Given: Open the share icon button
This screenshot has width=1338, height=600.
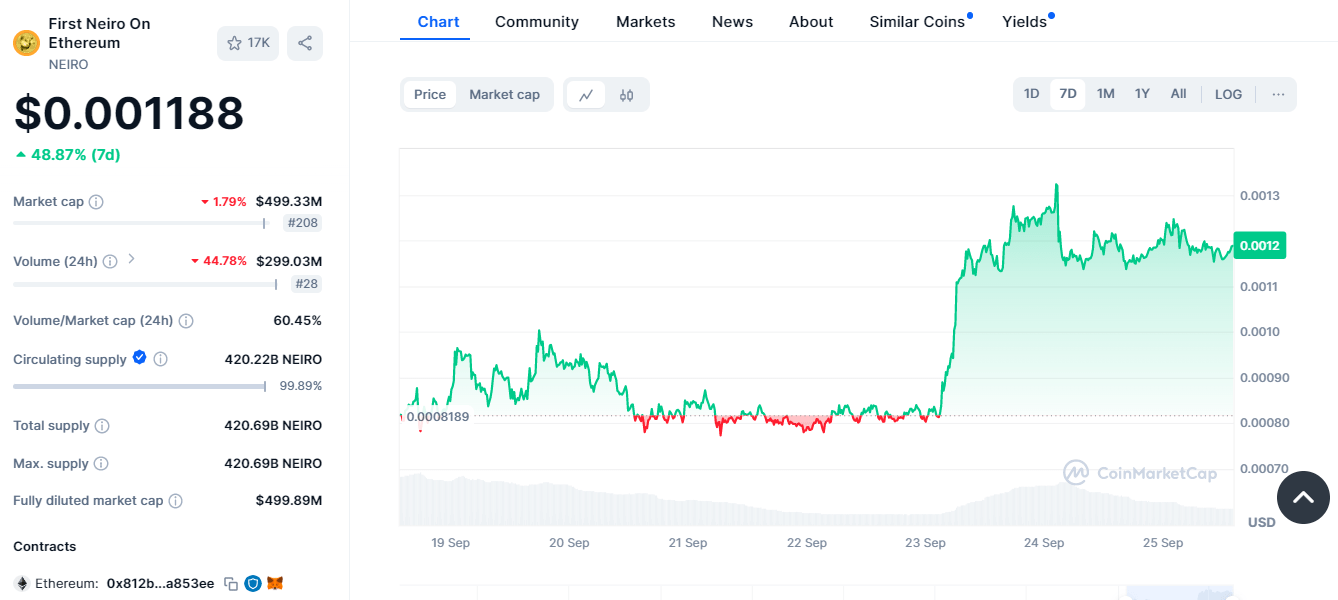Looking at the screenshot, I should coord(305,43).
